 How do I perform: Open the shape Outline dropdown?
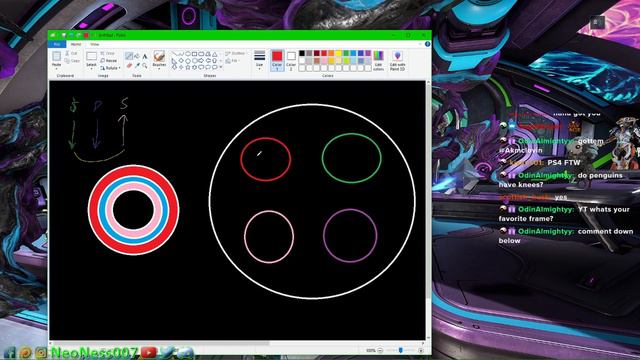[x=235, y=53]
